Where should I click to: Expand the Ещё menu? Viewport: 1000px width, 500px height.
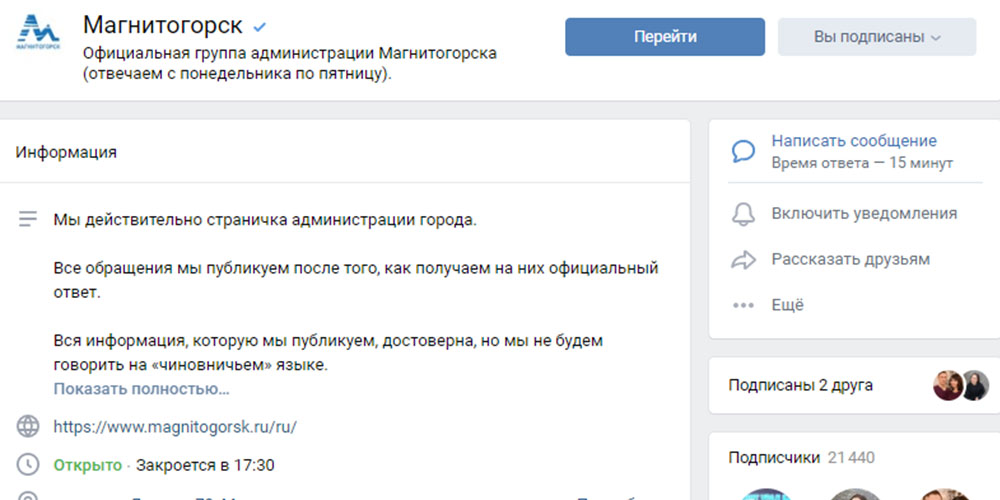[x=788, y=305]
